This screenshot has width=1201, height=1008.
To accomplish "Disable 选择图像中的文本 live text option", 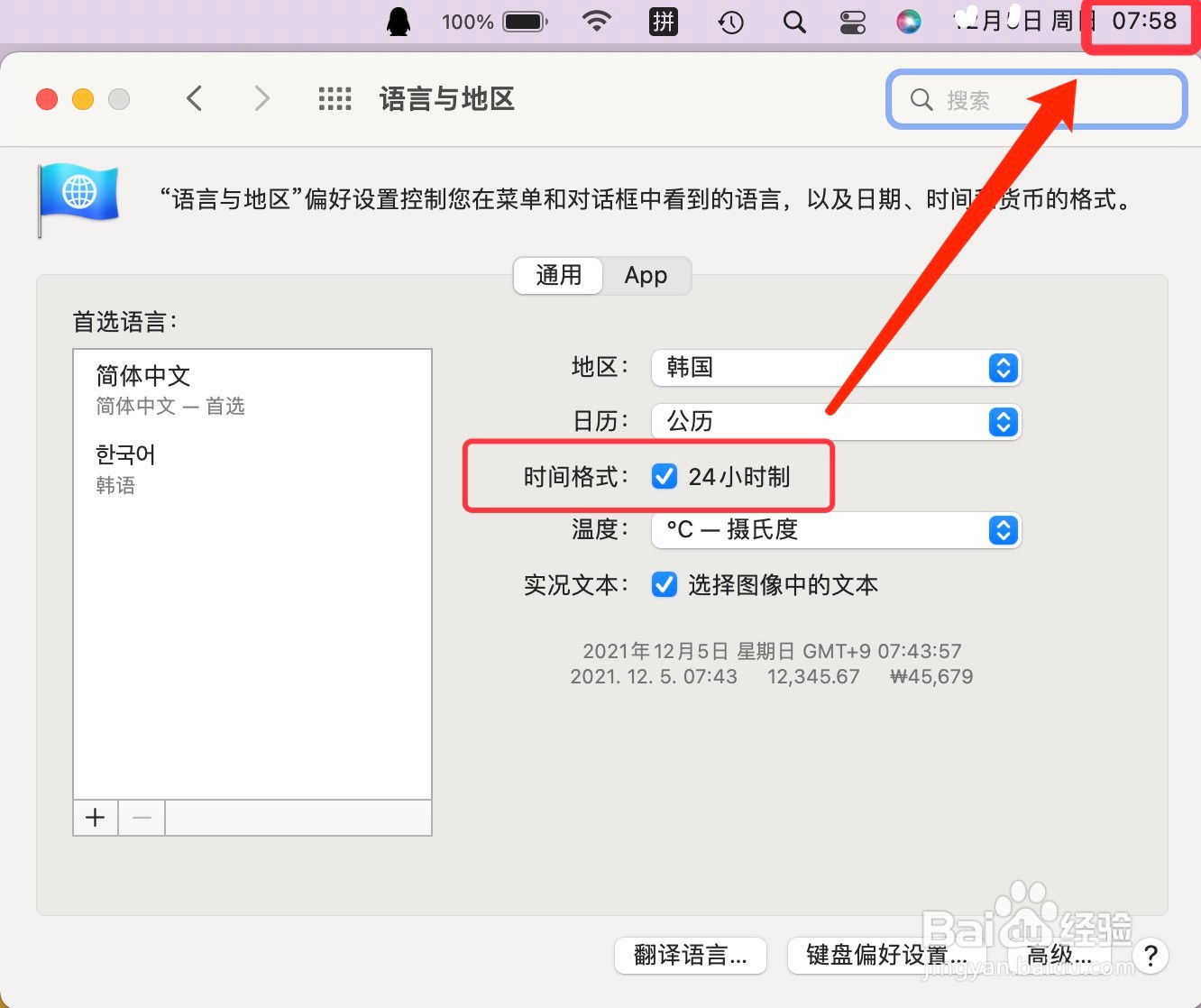I will 665,584.
